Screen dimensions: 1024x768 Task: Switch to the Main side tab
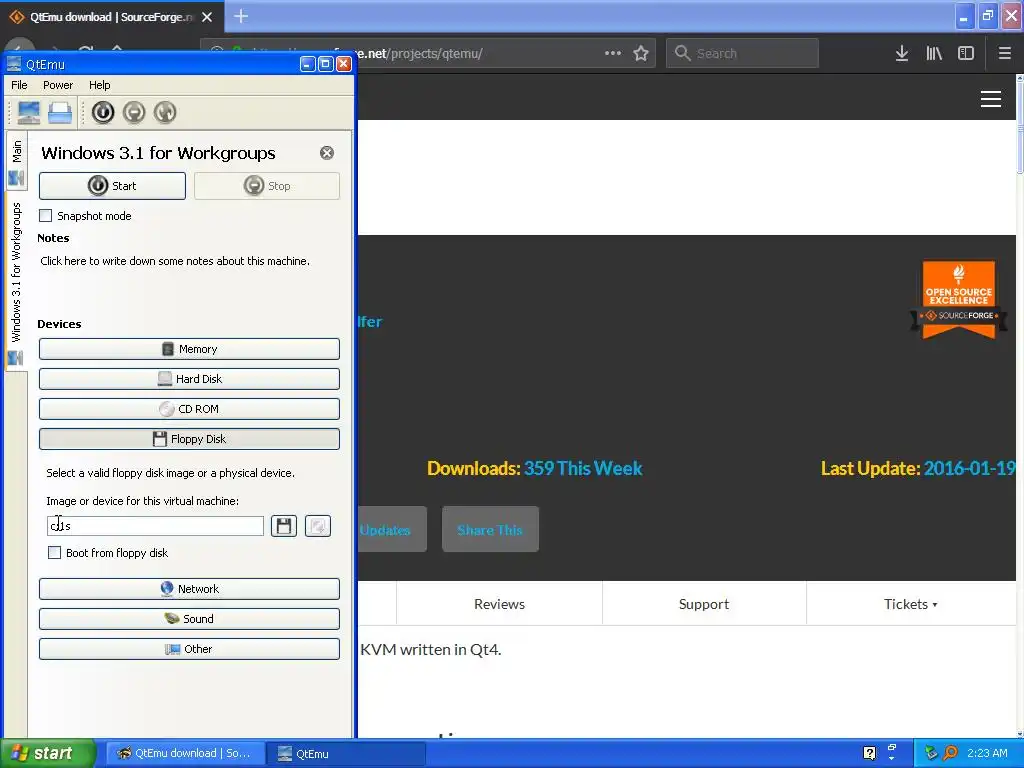click(x=16, y=161)
